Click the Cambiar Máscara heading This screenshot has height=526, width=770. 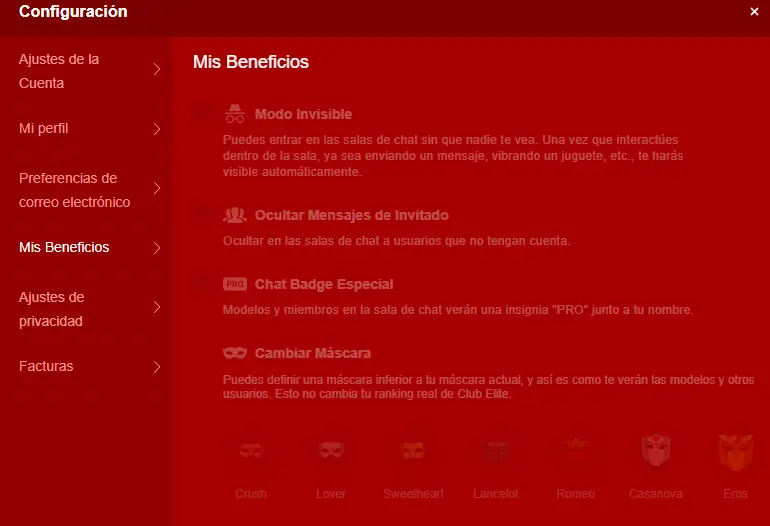coord(312,353)
